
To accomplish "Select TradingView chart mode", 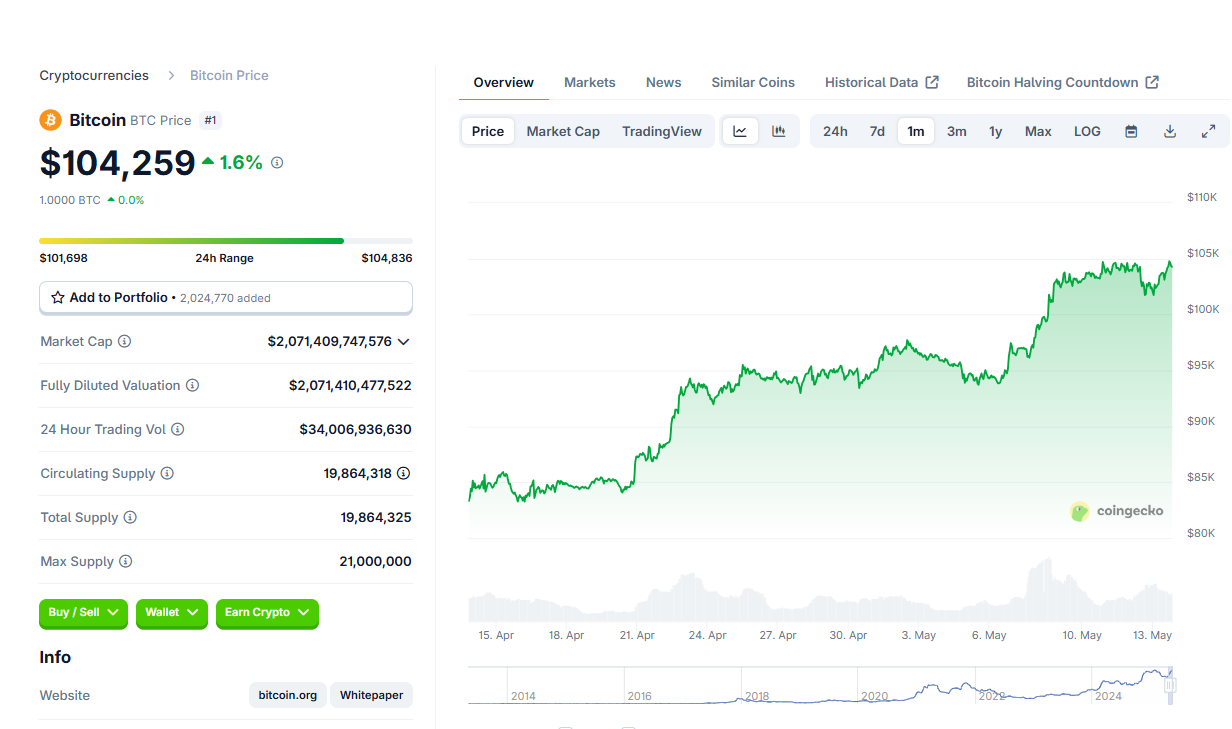I will coord(662,131).
